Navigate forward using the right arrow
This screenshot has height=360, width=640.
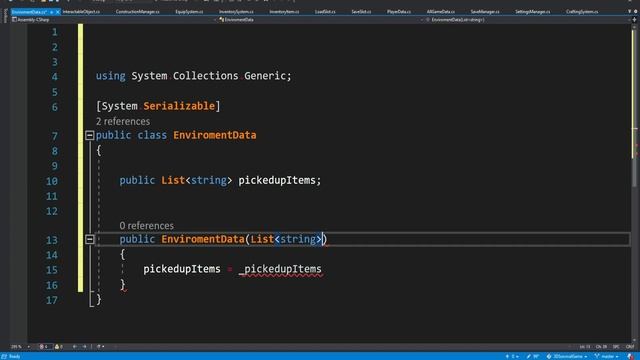point(84,347)
